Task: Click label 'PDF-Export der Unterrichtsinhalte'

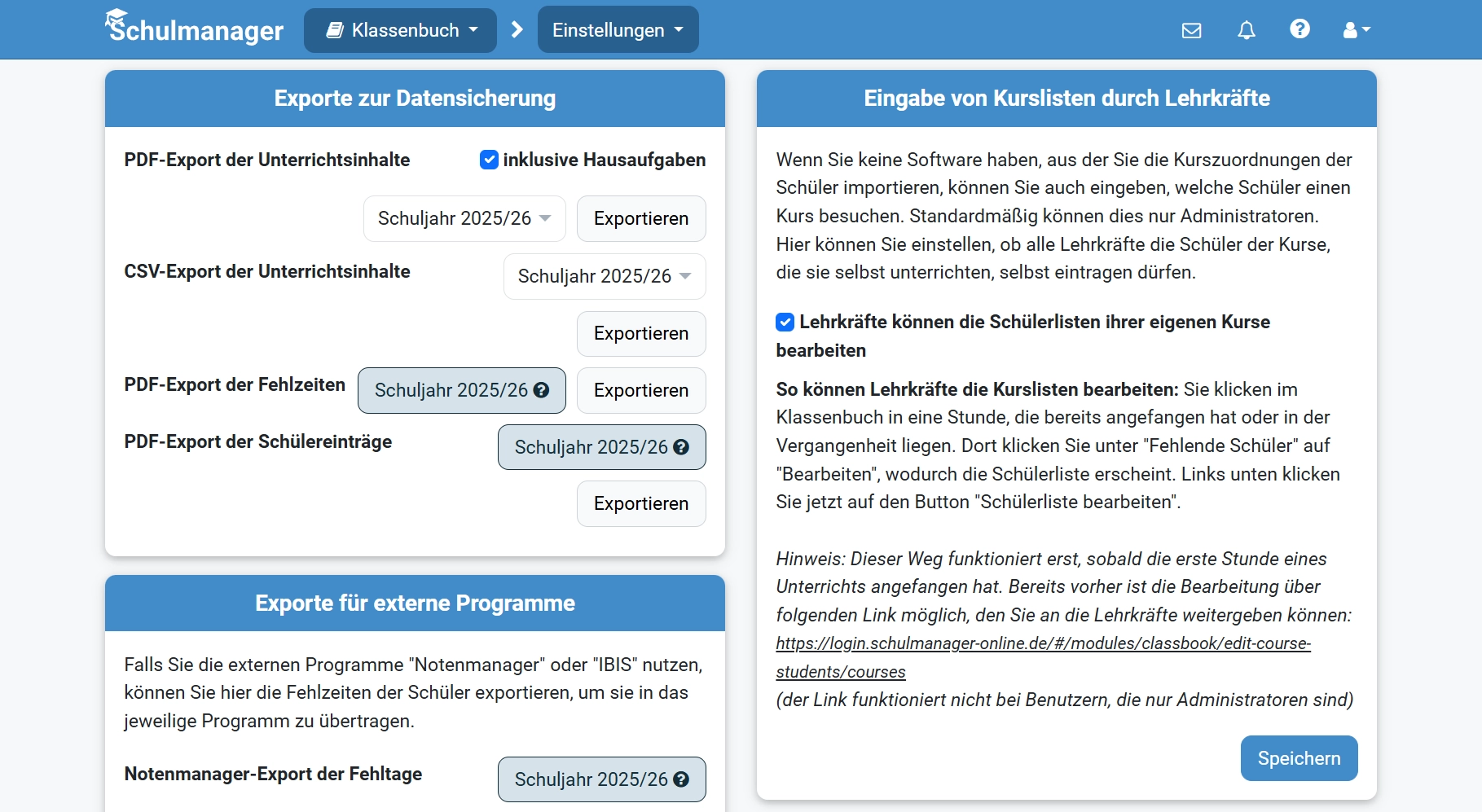Action: click(267, 160)
